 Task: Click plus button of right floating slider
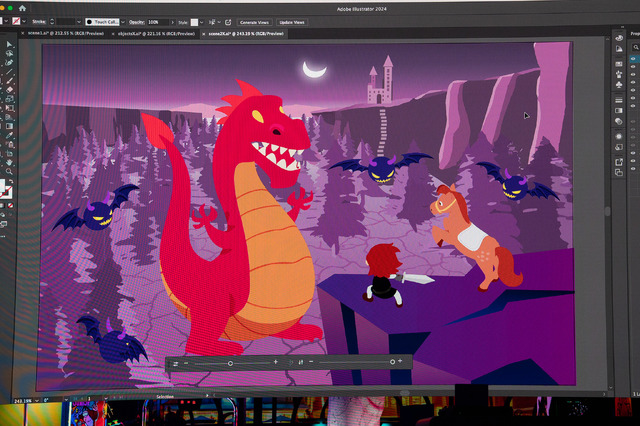(400, 361)
